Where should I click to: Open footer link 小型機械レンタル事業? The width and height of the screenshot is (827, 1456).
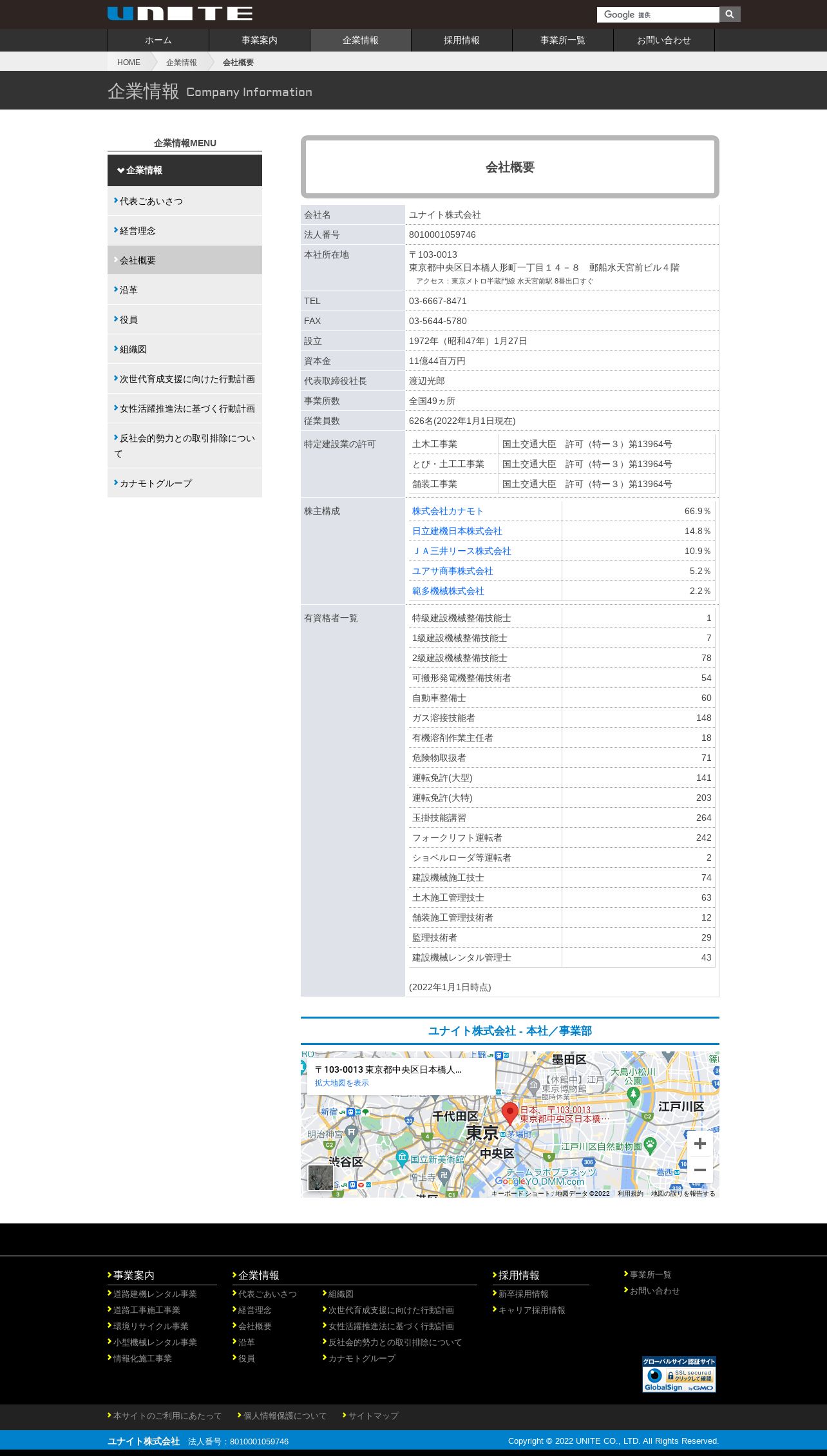point(155,1342)
